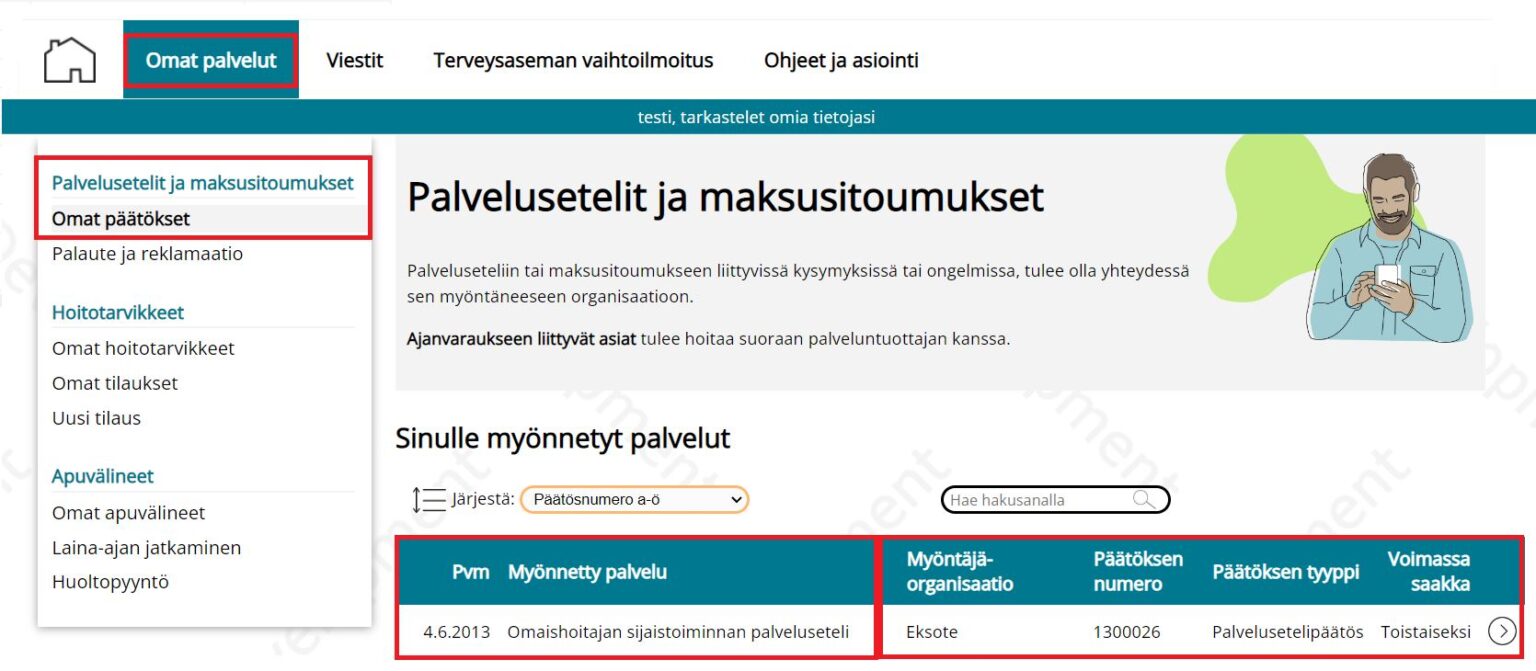The height and width of the screenshot is (671, 1536).
Task: Open Omat tilaukset page
Action: 115,383
